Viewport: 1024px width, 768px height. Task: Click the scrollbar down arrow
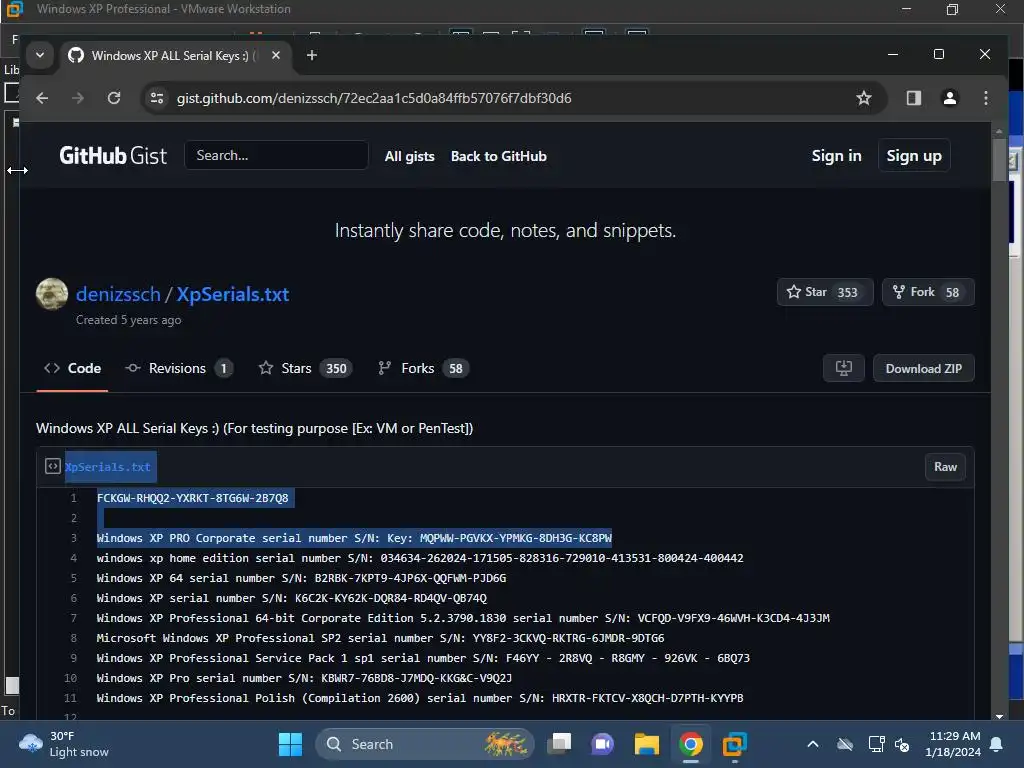[x=999, y=716]
